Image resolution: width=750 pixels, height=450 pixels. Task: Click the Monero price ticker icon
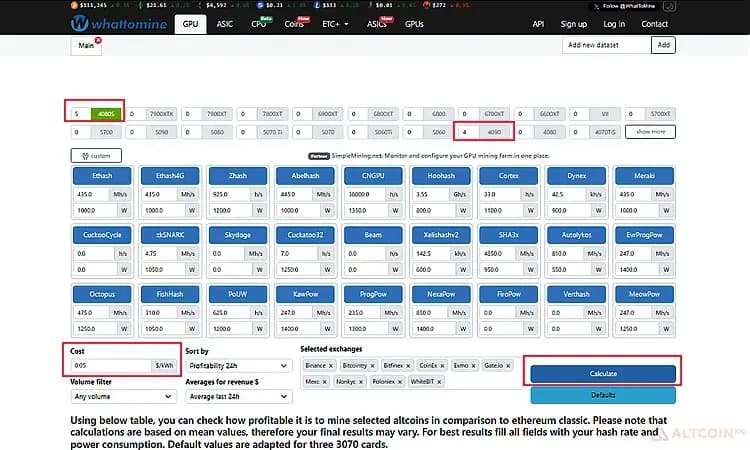(426, 5)
